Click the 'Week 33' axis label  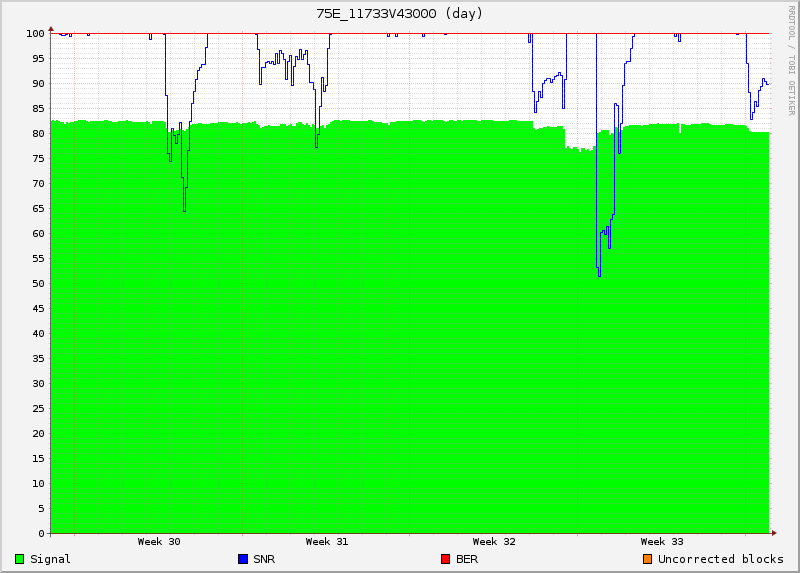tap(662, 542)
